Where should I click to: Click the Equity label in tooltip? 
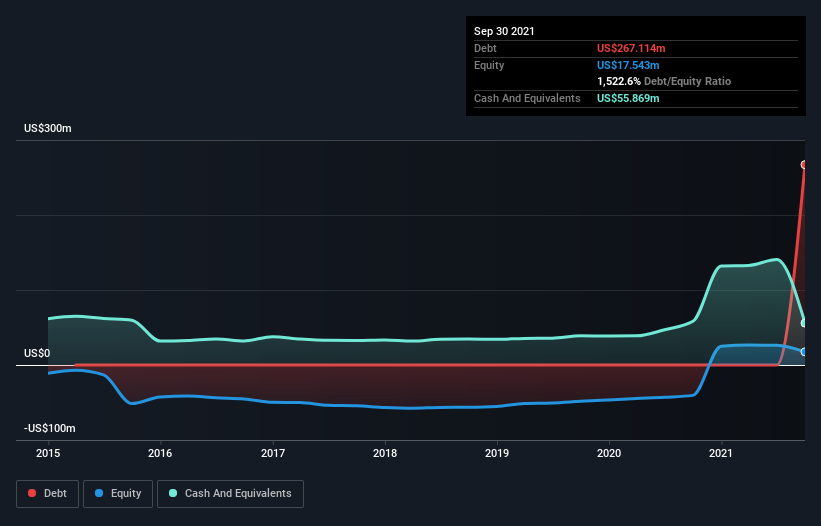click(x=489, y=65)
